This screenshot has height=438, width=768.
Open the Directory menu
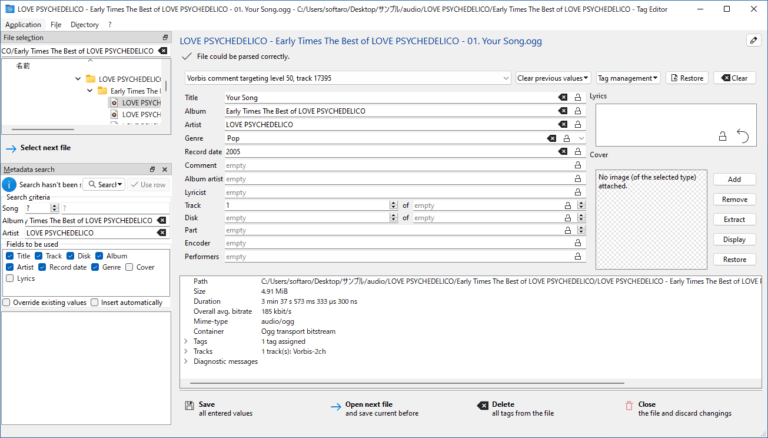84,24
